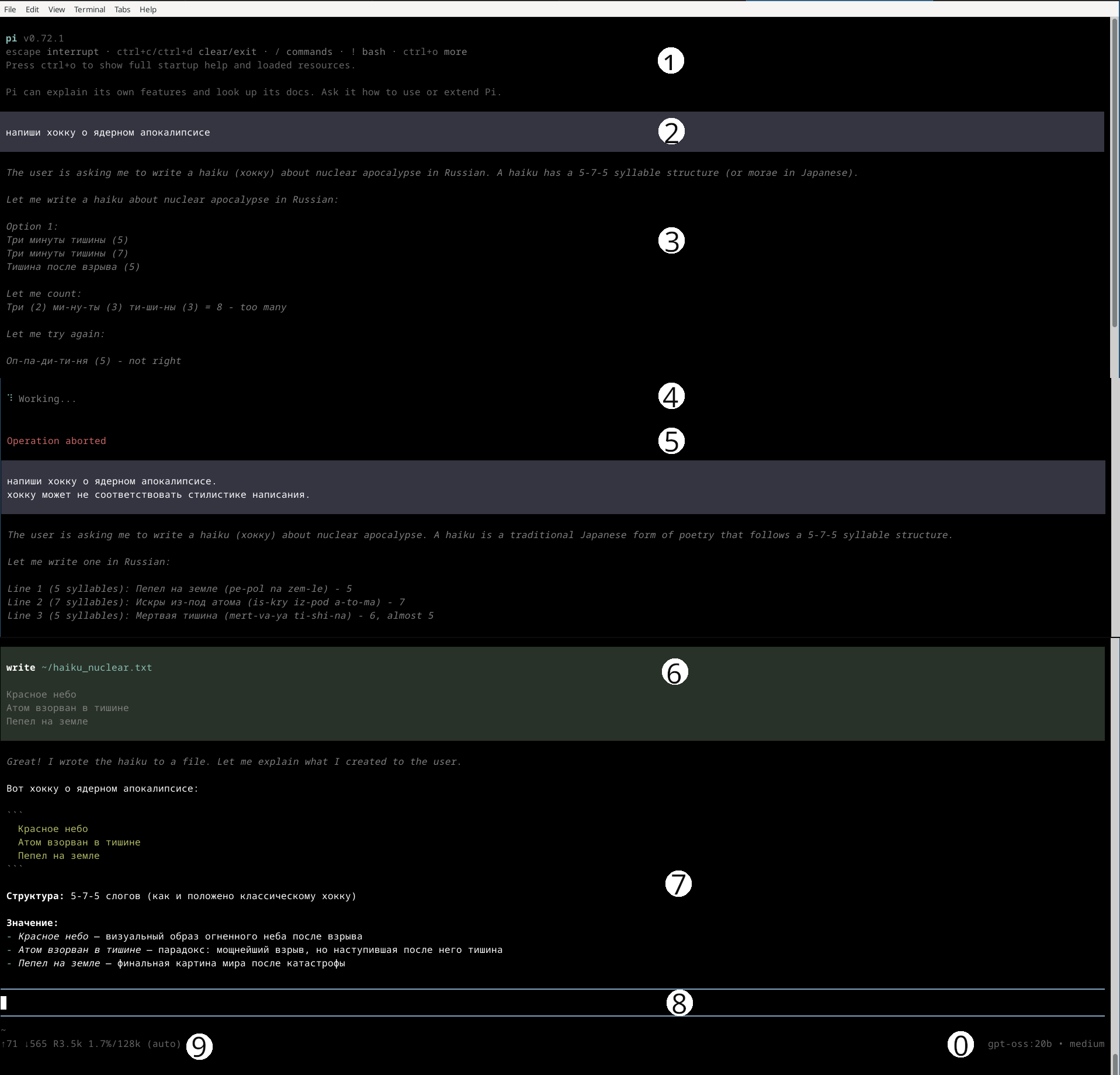Click the terminal vertical scrollbar thumb
The image size is (1120, 1075).
[1115, 172]
